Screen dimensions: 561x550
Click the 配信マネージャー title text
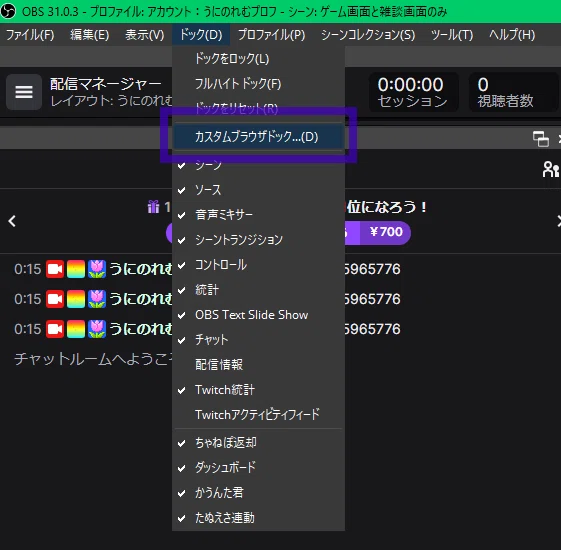point(106,84)
